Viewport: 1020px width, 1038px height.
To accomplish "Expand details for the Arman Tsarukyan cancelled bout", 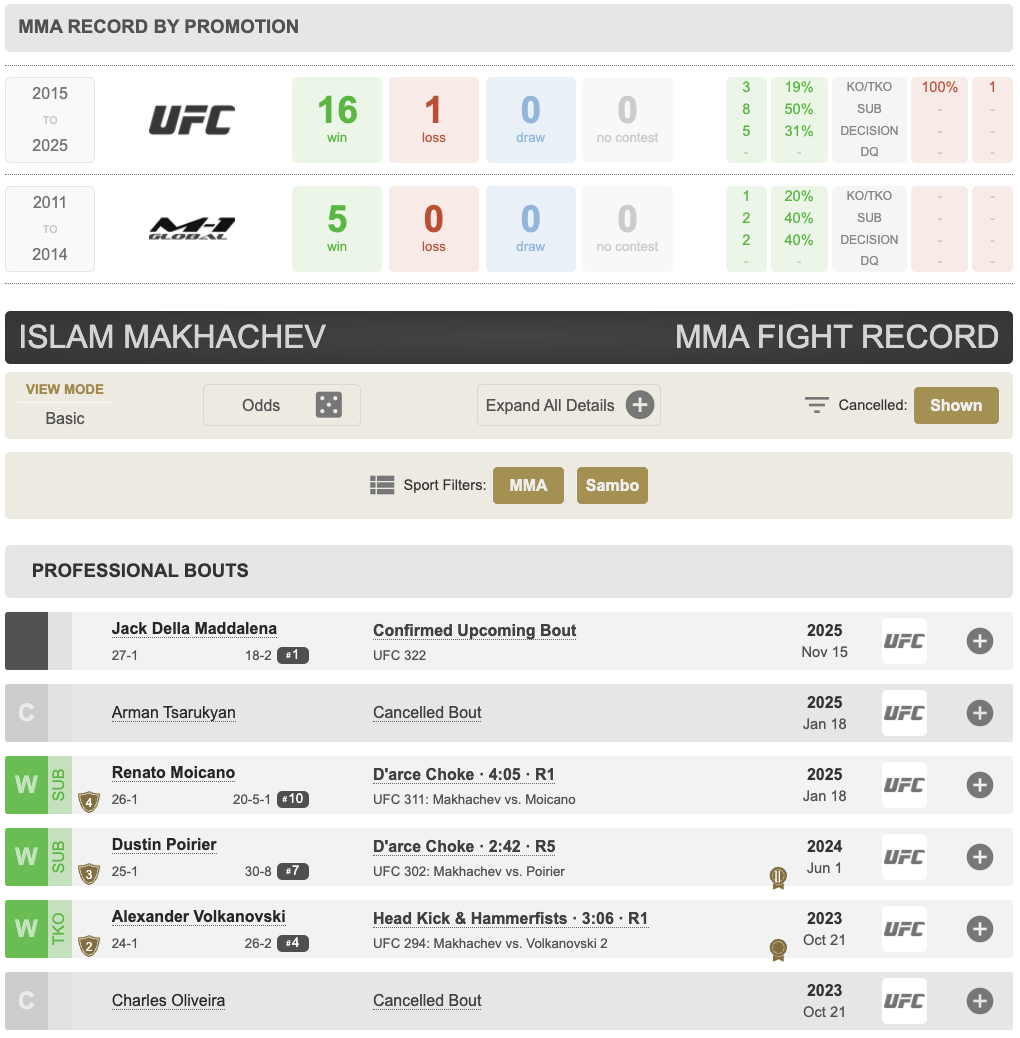I will click(x=979, y=713).
